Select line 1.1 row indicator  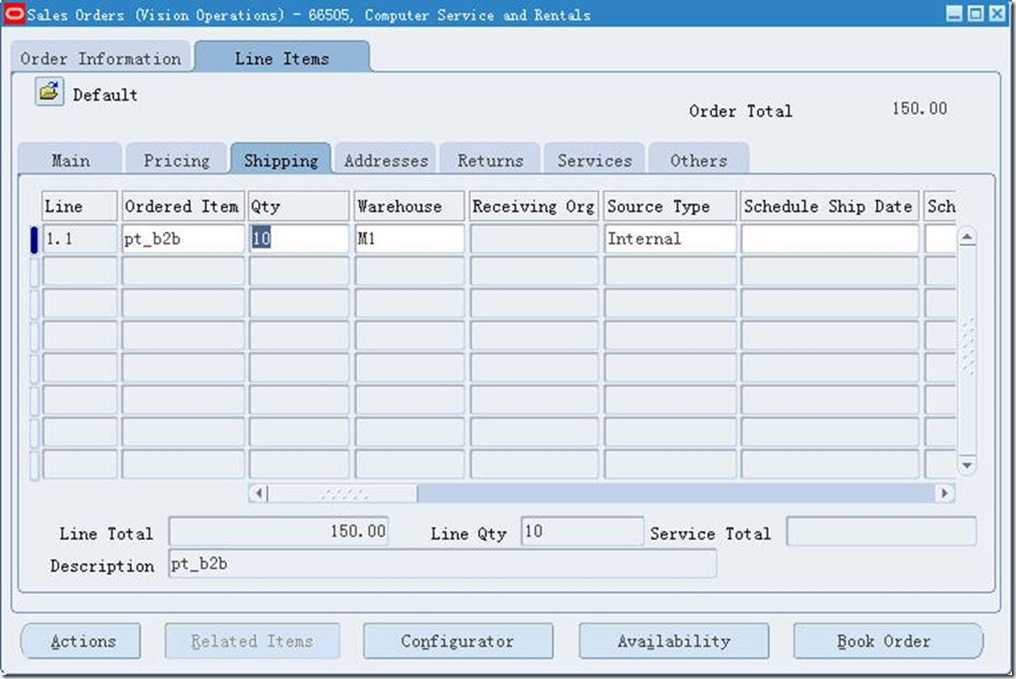click(x=34, y=239)
